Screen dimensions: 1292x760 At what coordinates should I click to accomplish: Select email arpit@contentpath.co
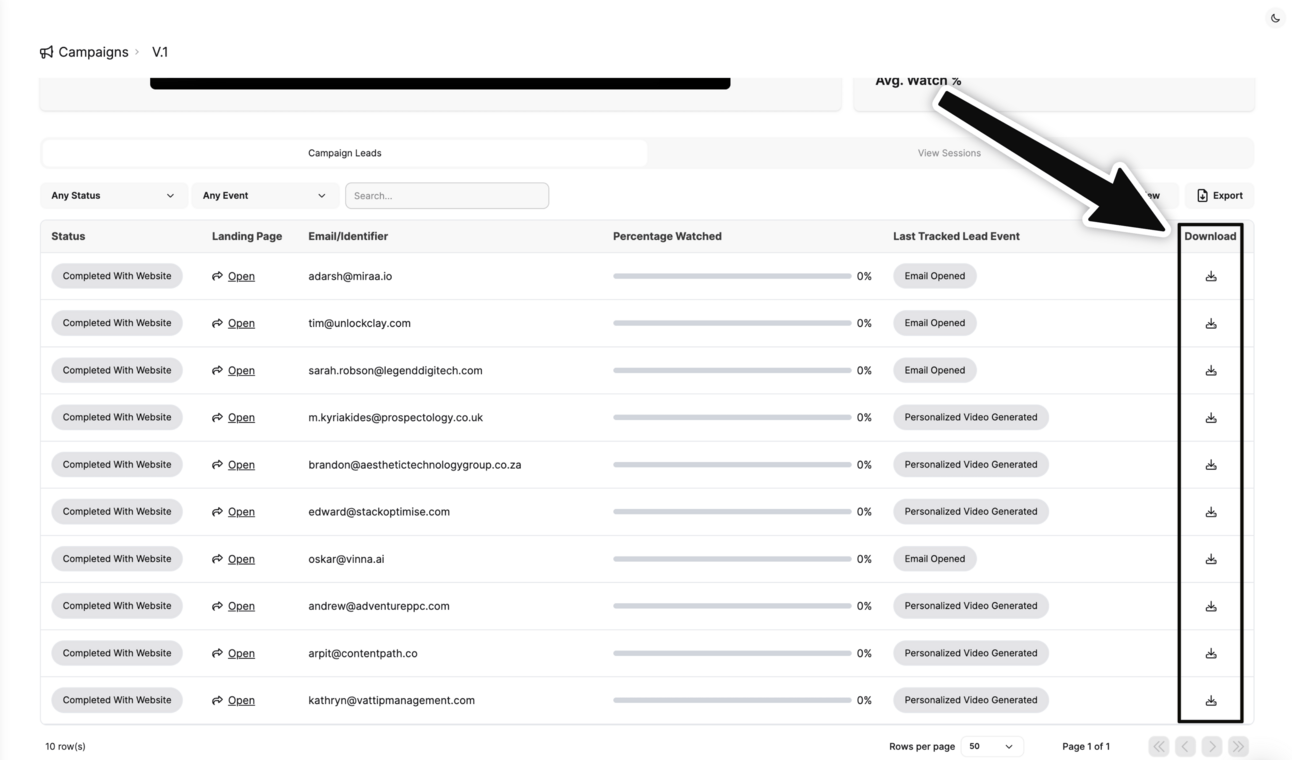coord(363,653)
